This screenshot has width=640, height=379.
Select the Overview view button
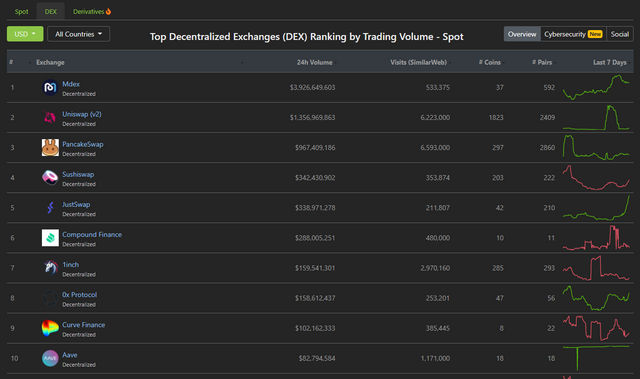(x=522, y=34)
